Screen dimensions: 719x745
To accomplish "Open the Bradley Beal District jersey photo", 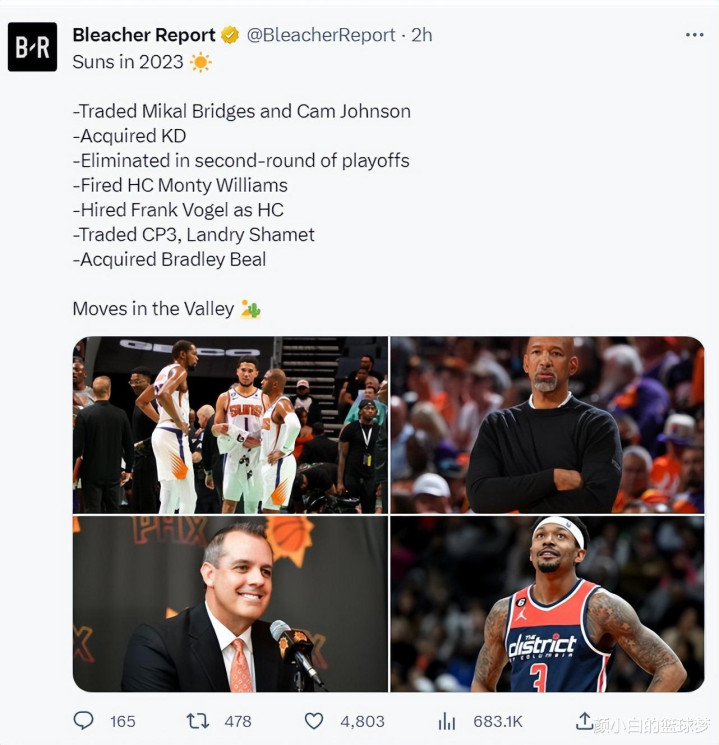I will coord(547,604).
